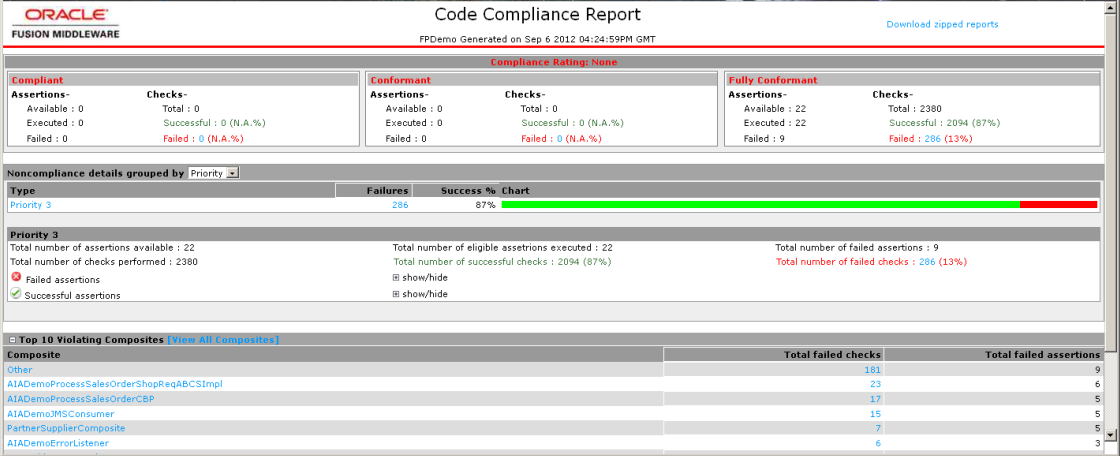The width and height of the screenshot is (1120, 456).
Task: Open the Priority 3 type link
Action: click(x=31, y=204)
